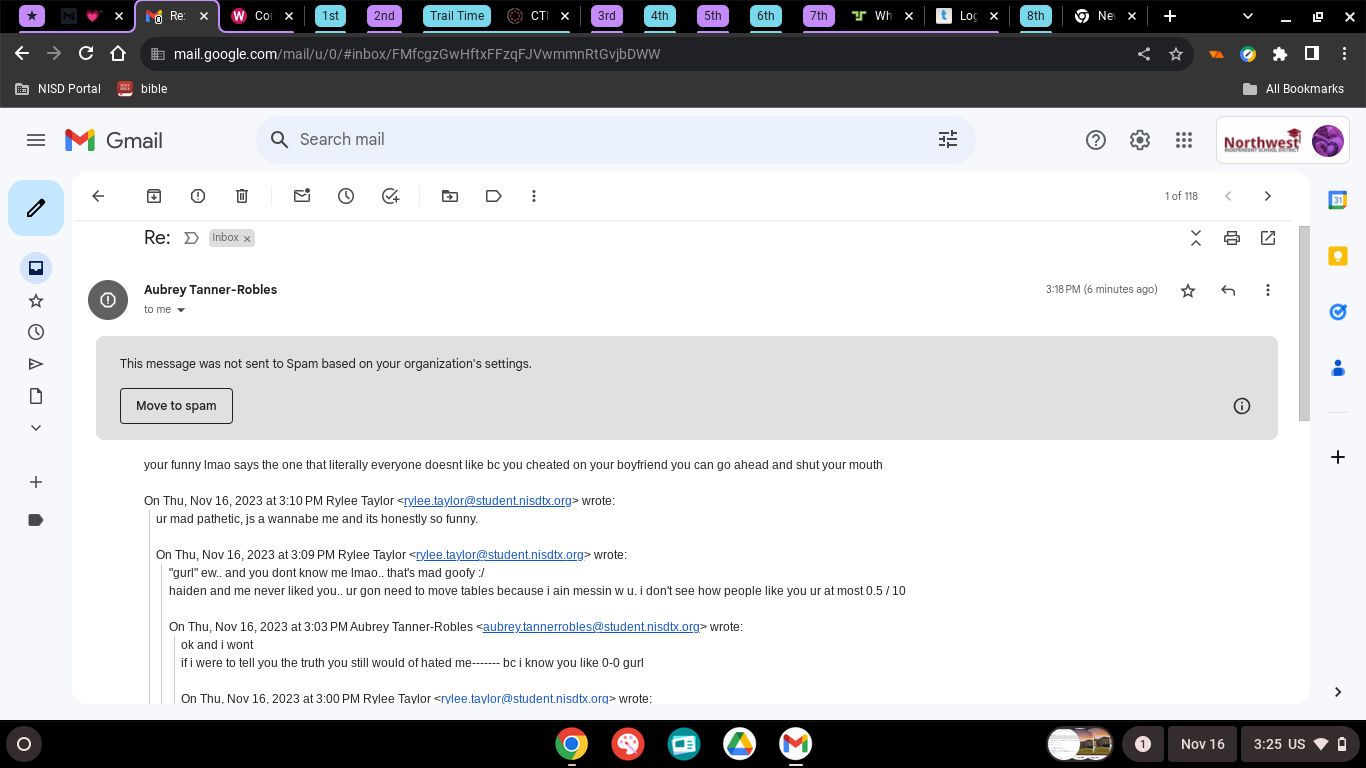Click into the Search mail field
Viewport: 1366px width, 768px height.
pos(600,140)
